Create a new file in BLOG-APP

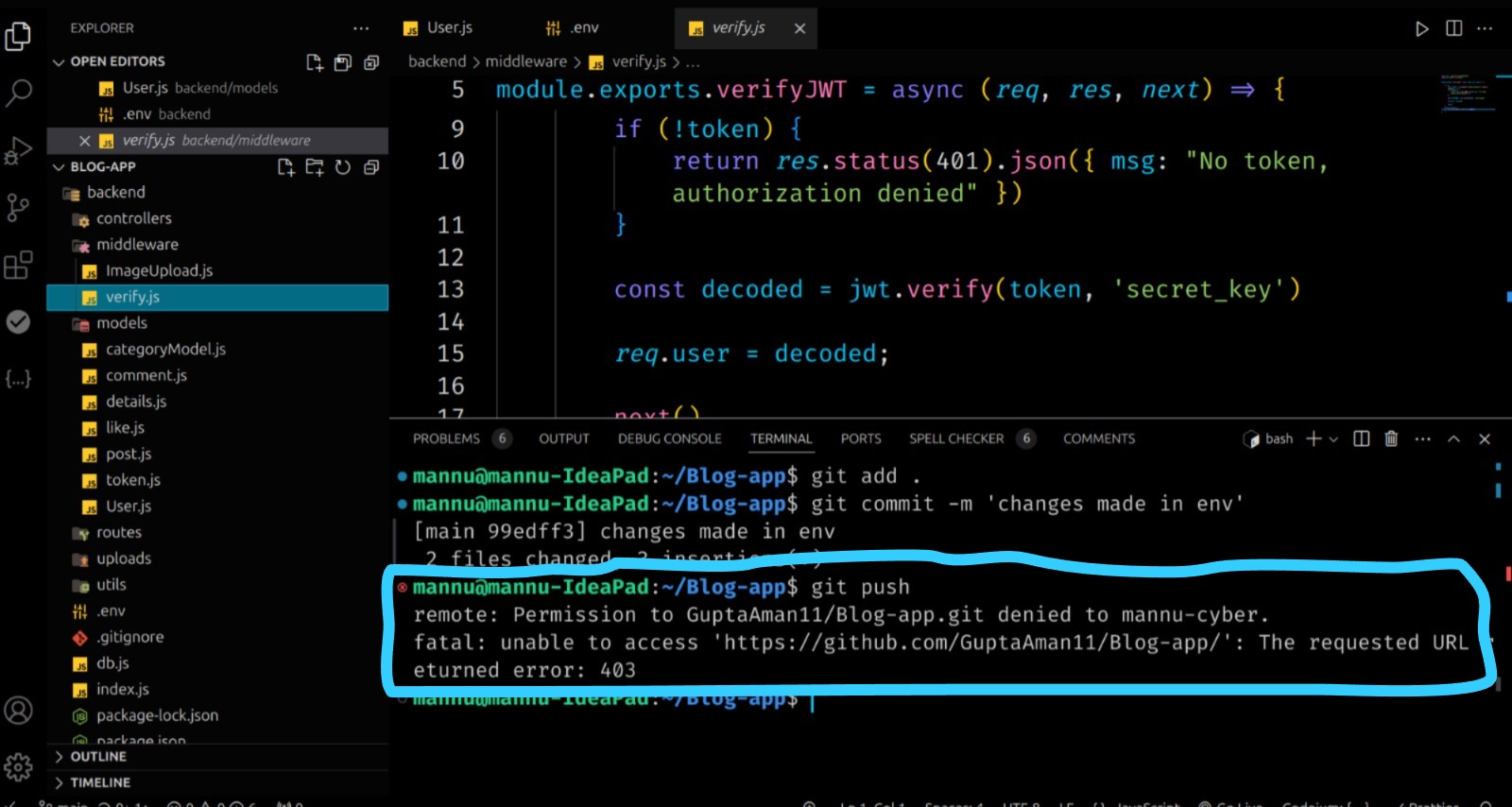coord(285,167)
